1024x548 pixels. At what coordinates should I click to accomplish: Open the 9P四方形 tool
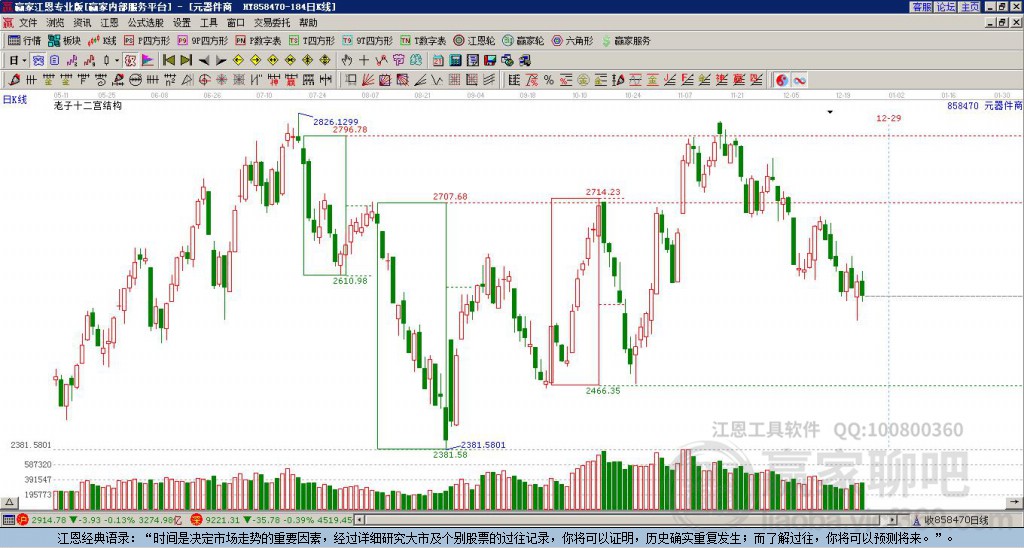coord(203,40)
